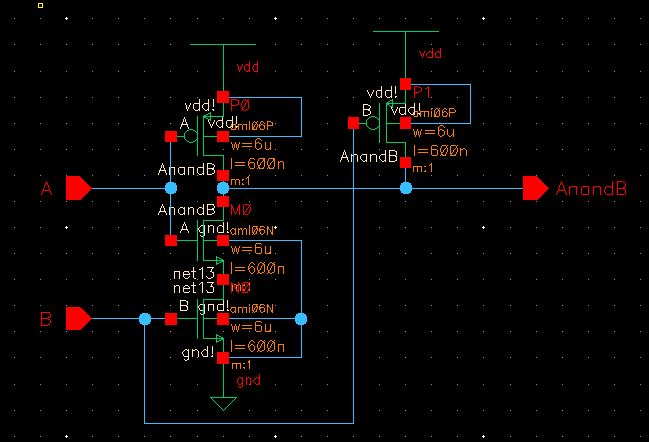Select the 'm:1' label below P1
This screenshot has width=649, height=442.
click(x=423, y=168)
